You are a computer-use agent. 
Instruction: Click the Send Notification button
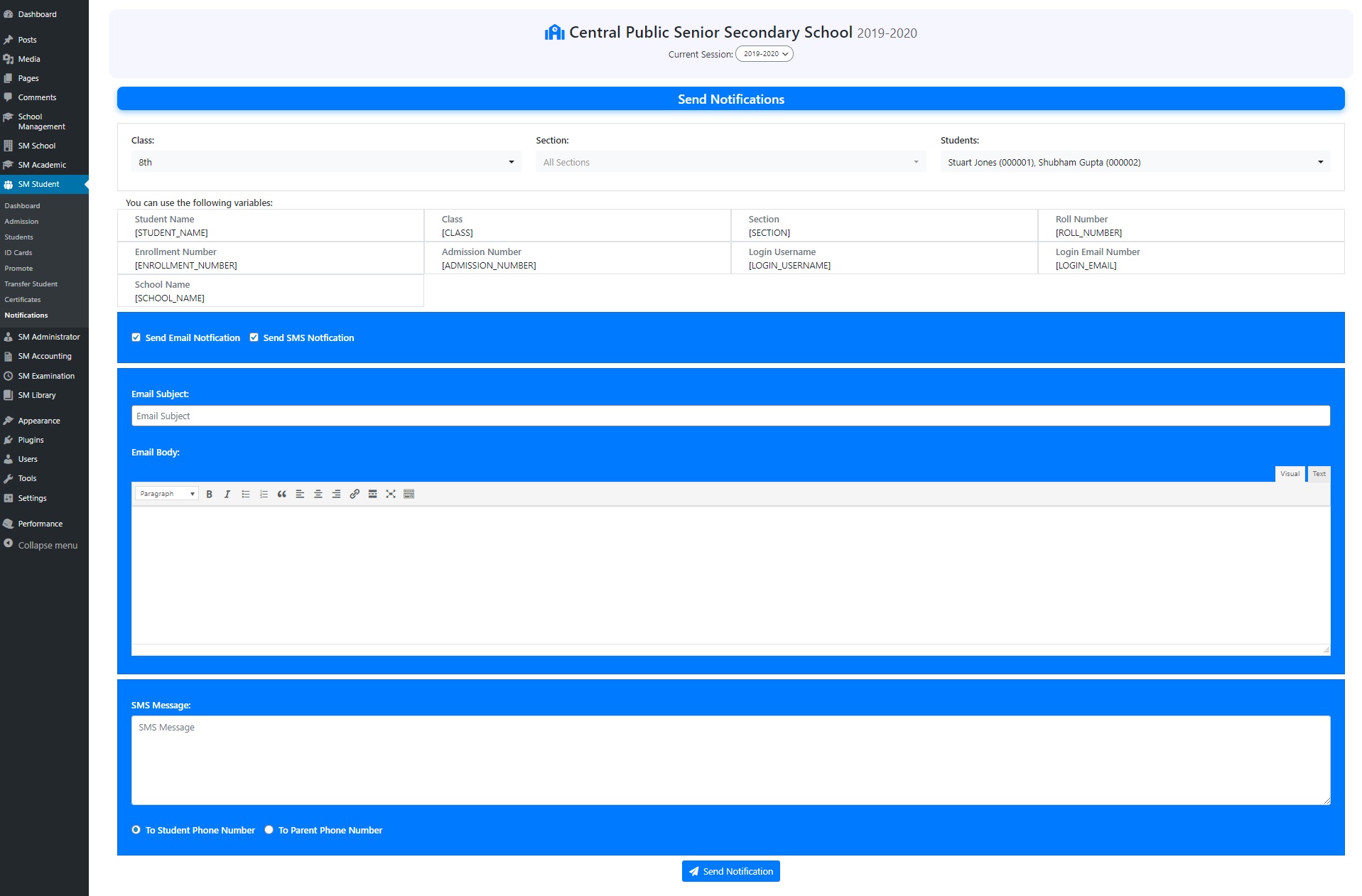tap(730, 871)
